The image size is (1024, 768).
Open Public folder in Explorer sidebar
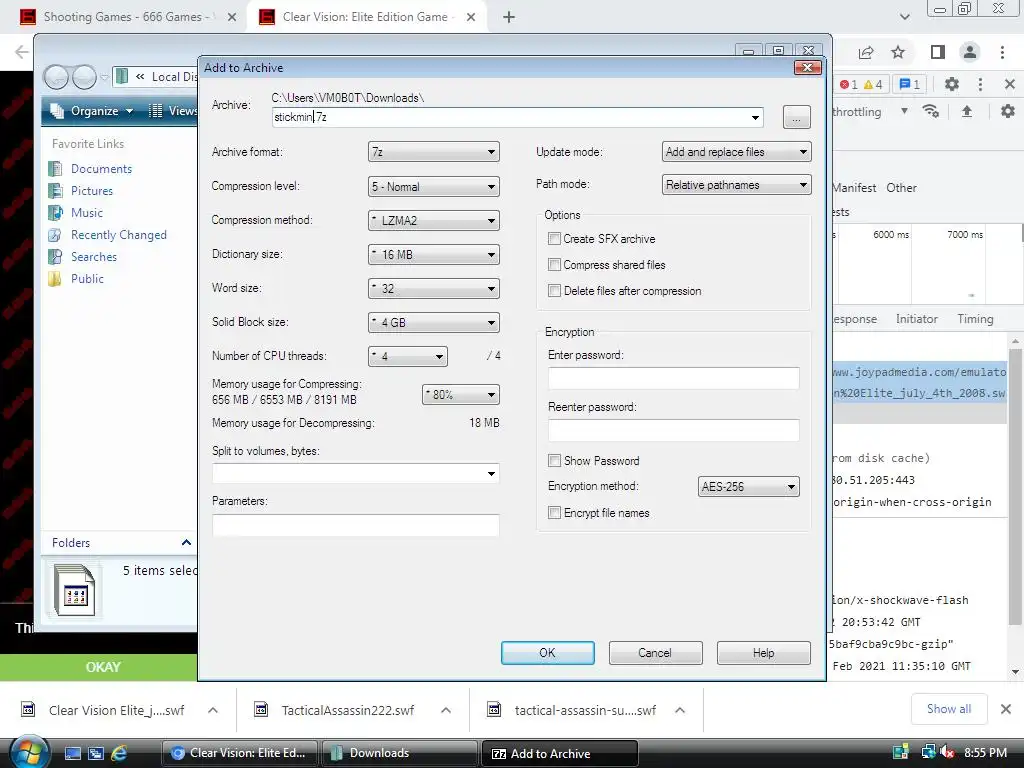[87, 279]
